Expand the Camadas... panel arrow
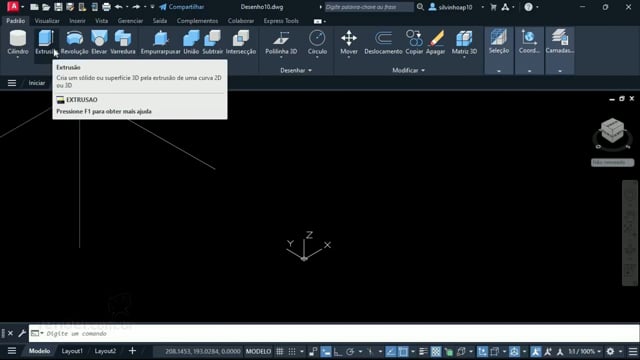Viewport: 640px width, 360px height. 560,71
